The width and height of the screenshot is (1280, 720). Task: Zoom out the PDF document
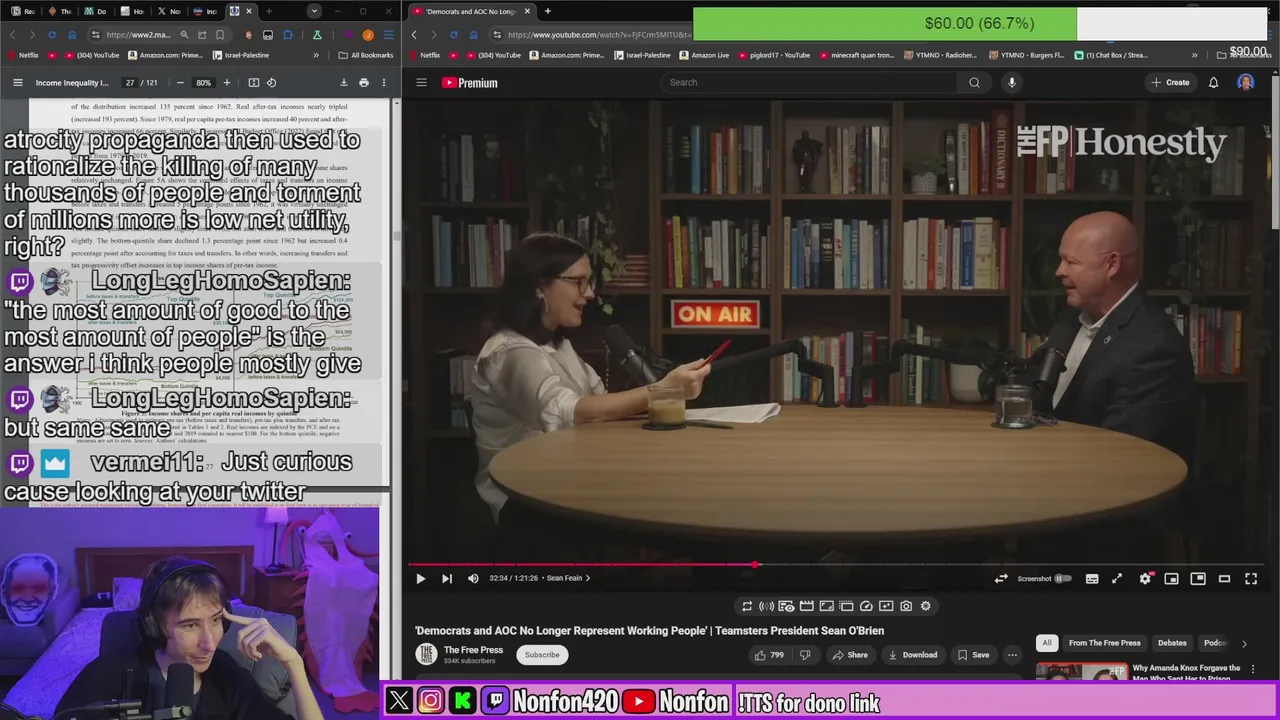click(x=180, y=83)
